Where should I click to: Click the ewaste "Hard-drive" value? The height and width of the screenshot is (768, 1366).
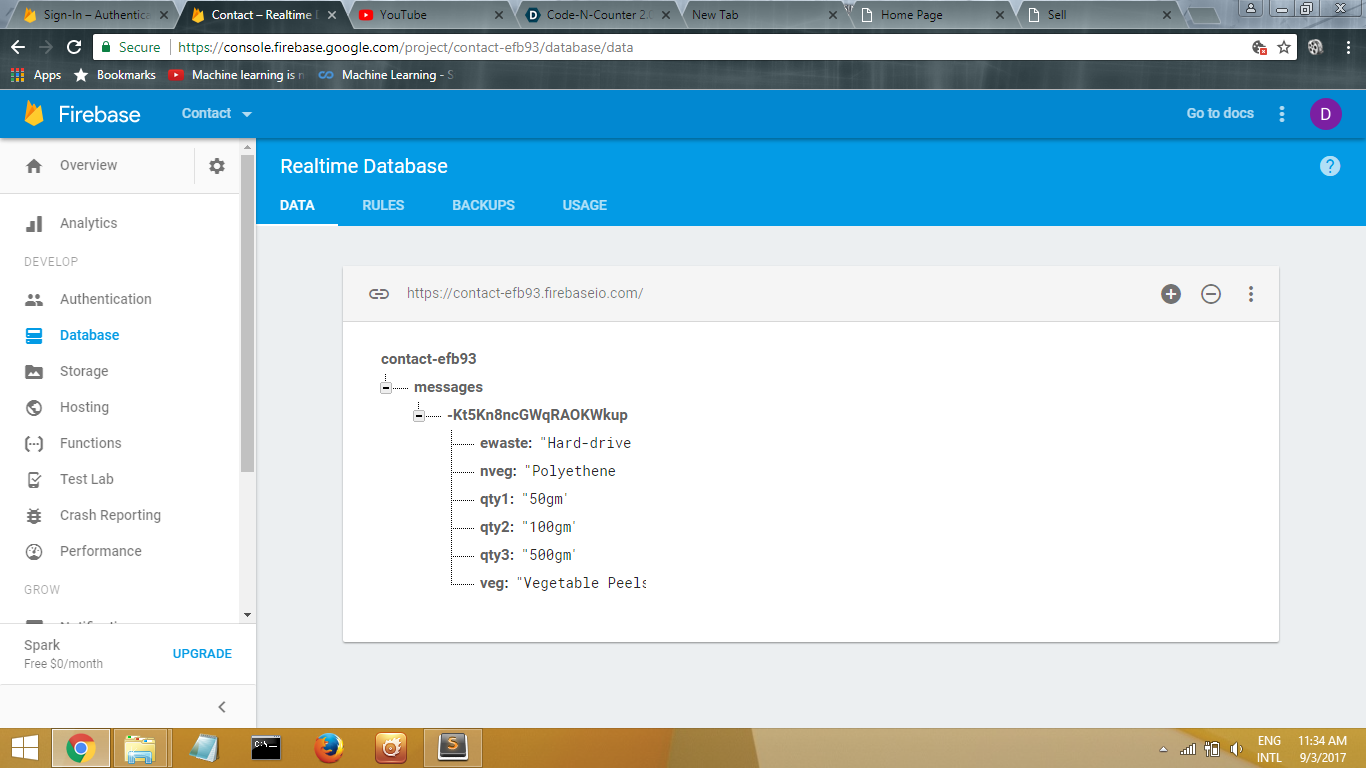[586, 443]
